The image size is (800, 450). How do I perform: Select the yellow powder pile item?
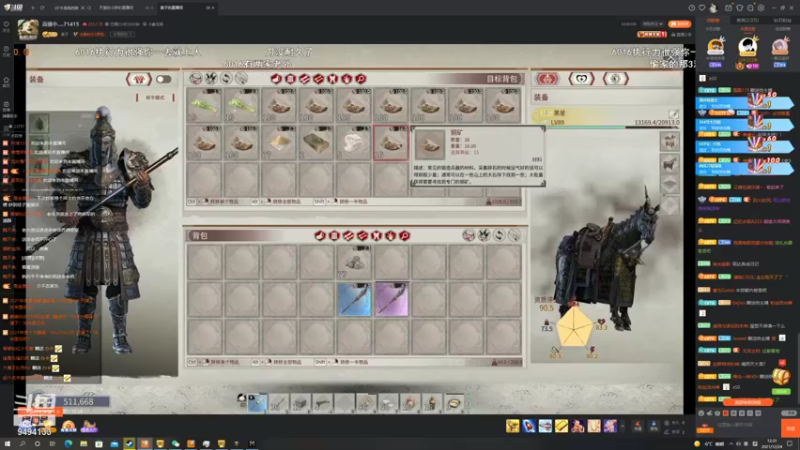coord(279,142)
